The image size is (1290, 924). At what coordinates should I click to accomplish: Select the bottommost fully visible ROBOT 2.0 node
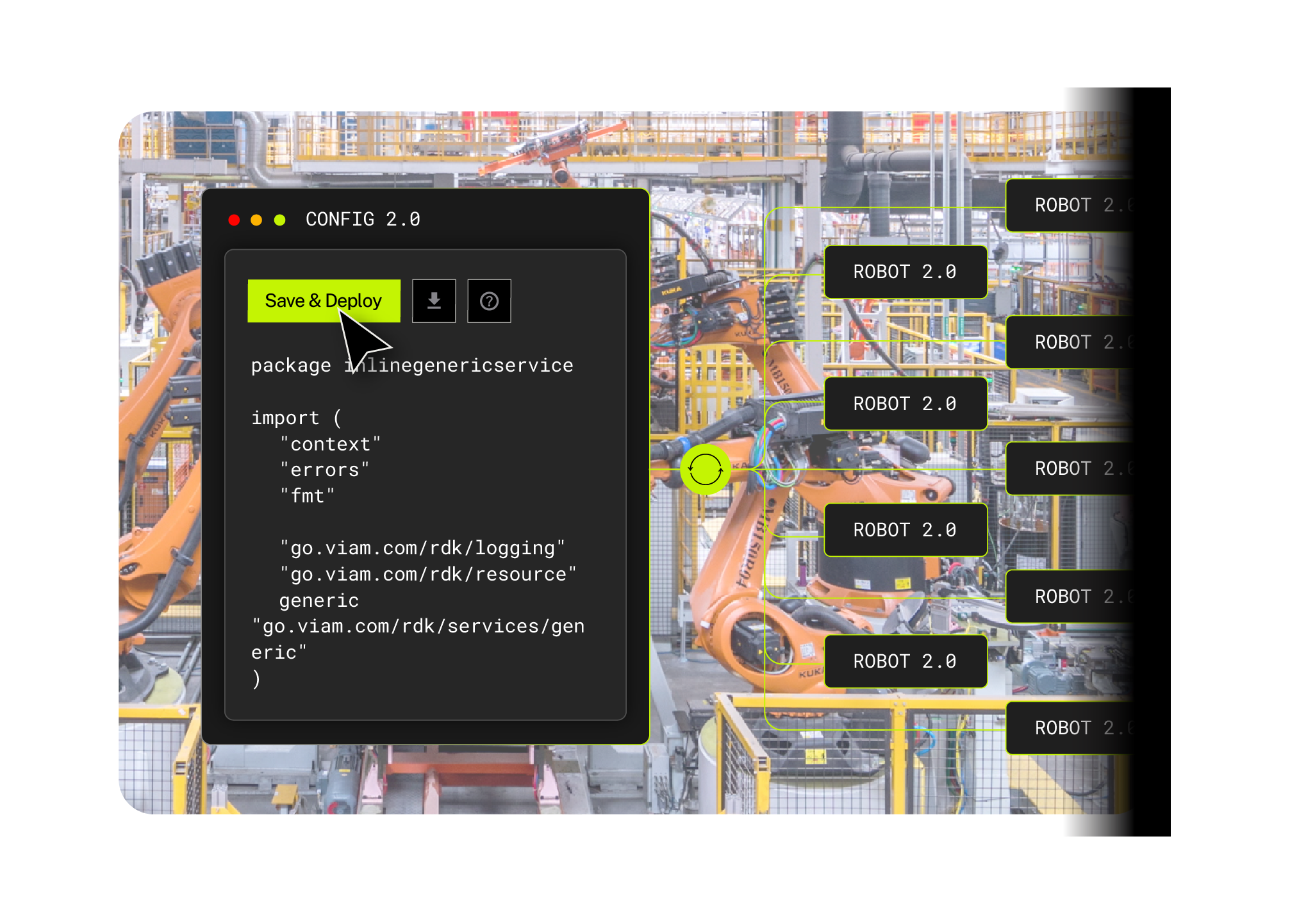click(x=904, y=661)
